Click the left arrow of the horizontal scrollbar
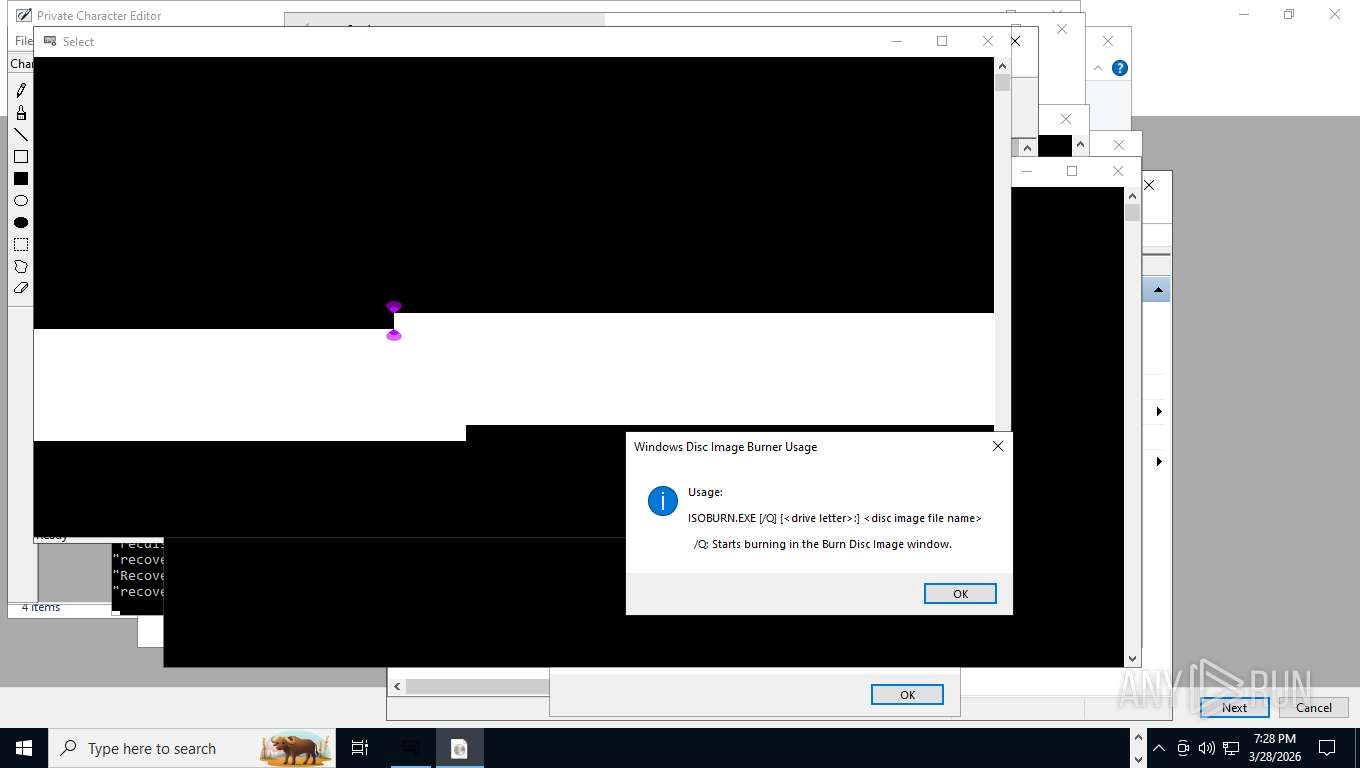The height and width of the screenshot is (768, 1360). (396, 686)
